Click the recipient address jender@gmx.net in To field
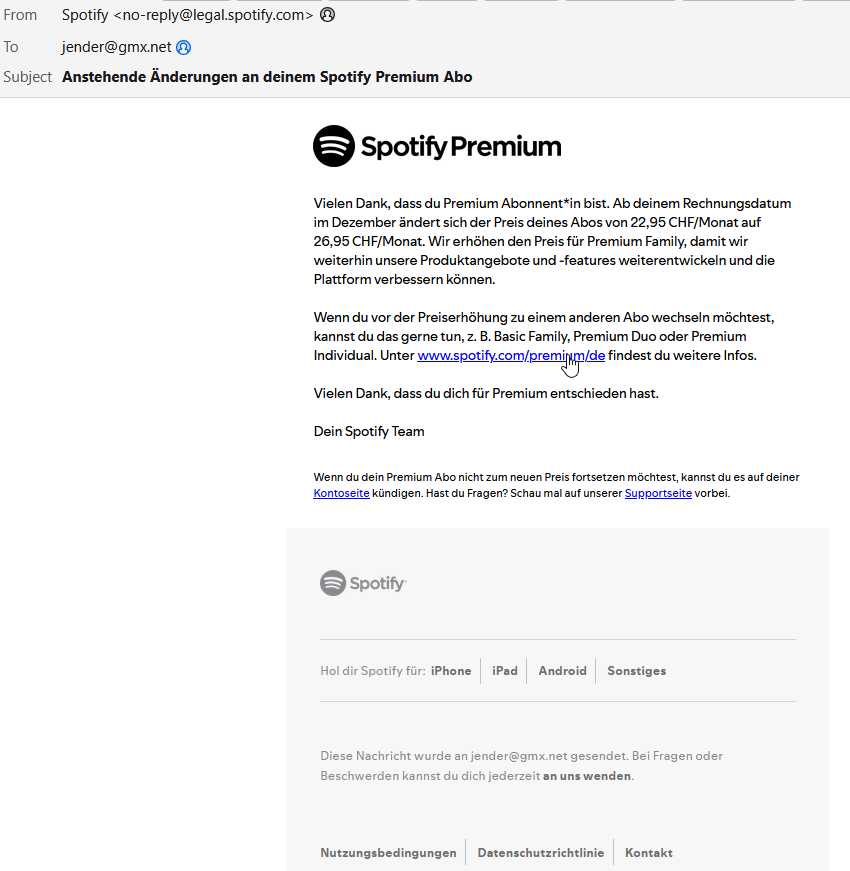Image resolution: width=850 pixels, height=871 pixels. (x=116, y=47)
